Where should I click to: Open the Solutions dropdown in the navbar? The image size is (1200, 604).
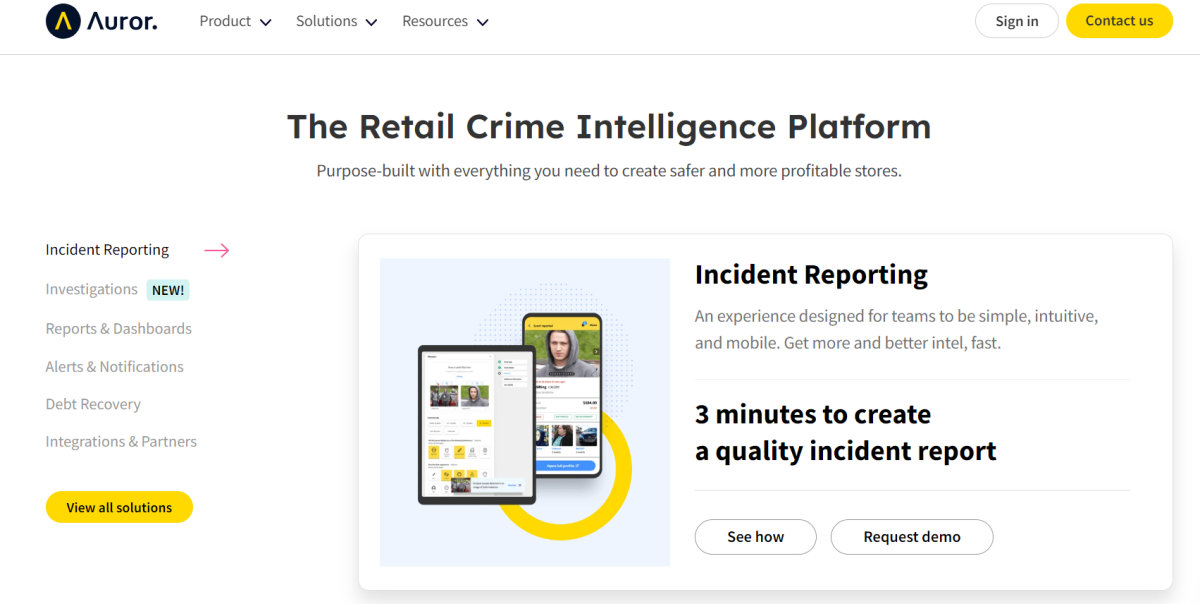point(336,21)
